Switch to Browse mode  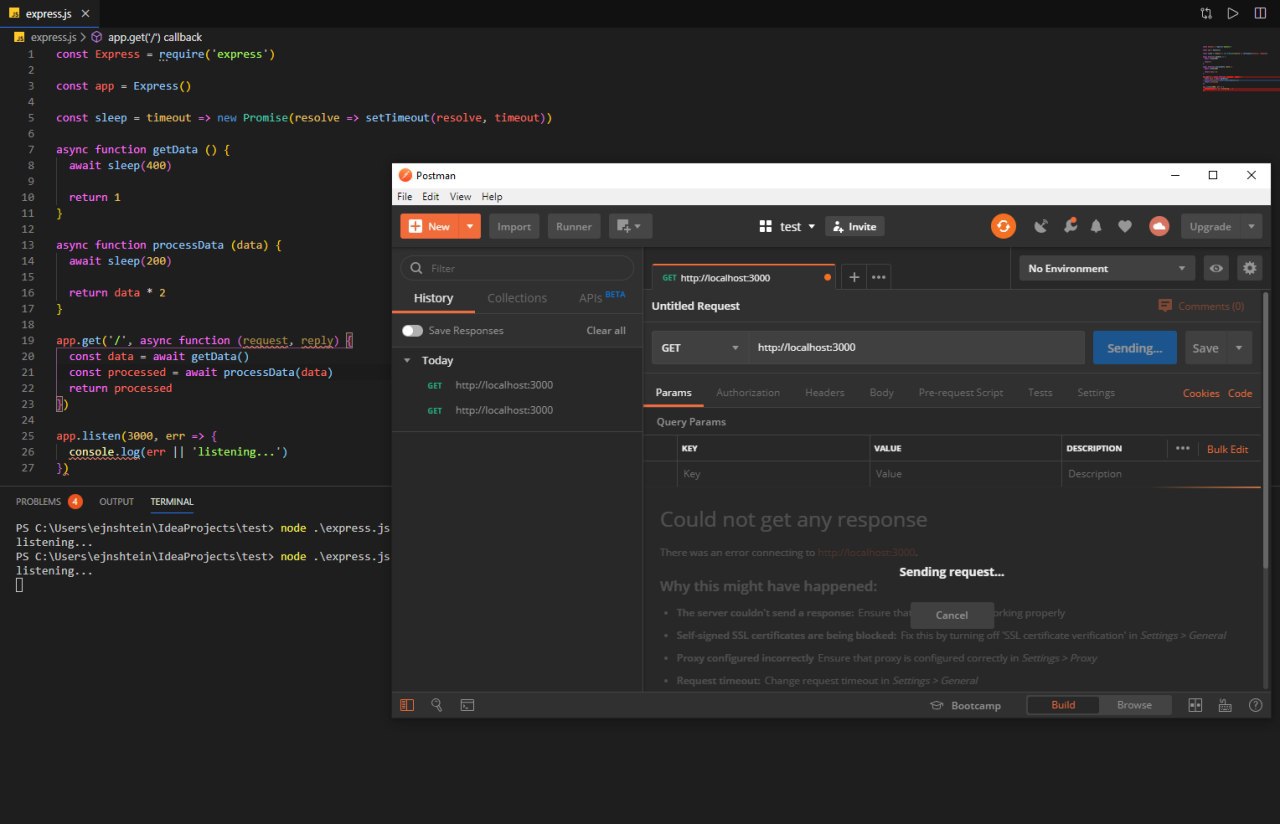[1134, 705]
